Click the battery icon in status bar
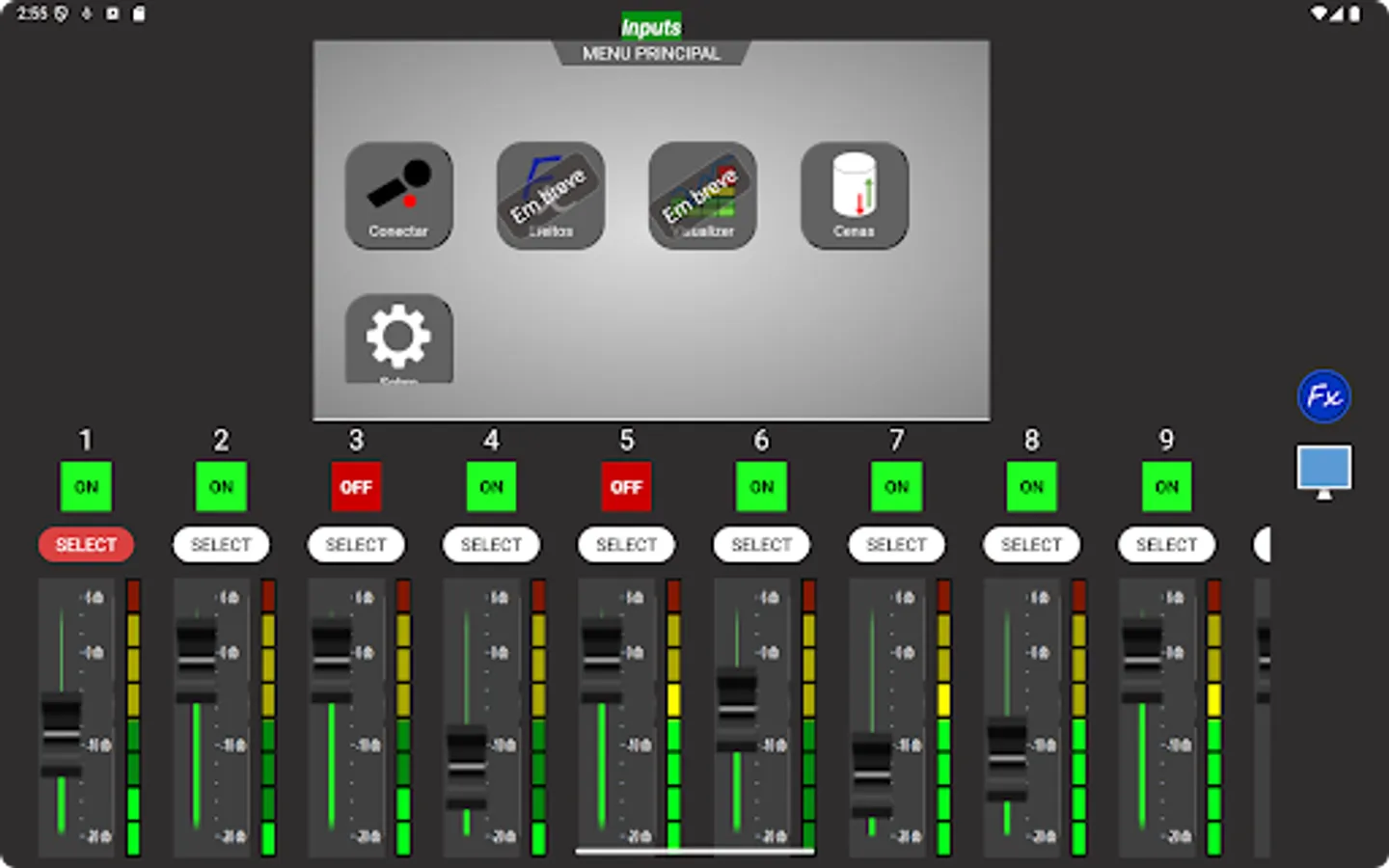The width and height of the screenshot is (1389, 868). [x=1354, y=14]
